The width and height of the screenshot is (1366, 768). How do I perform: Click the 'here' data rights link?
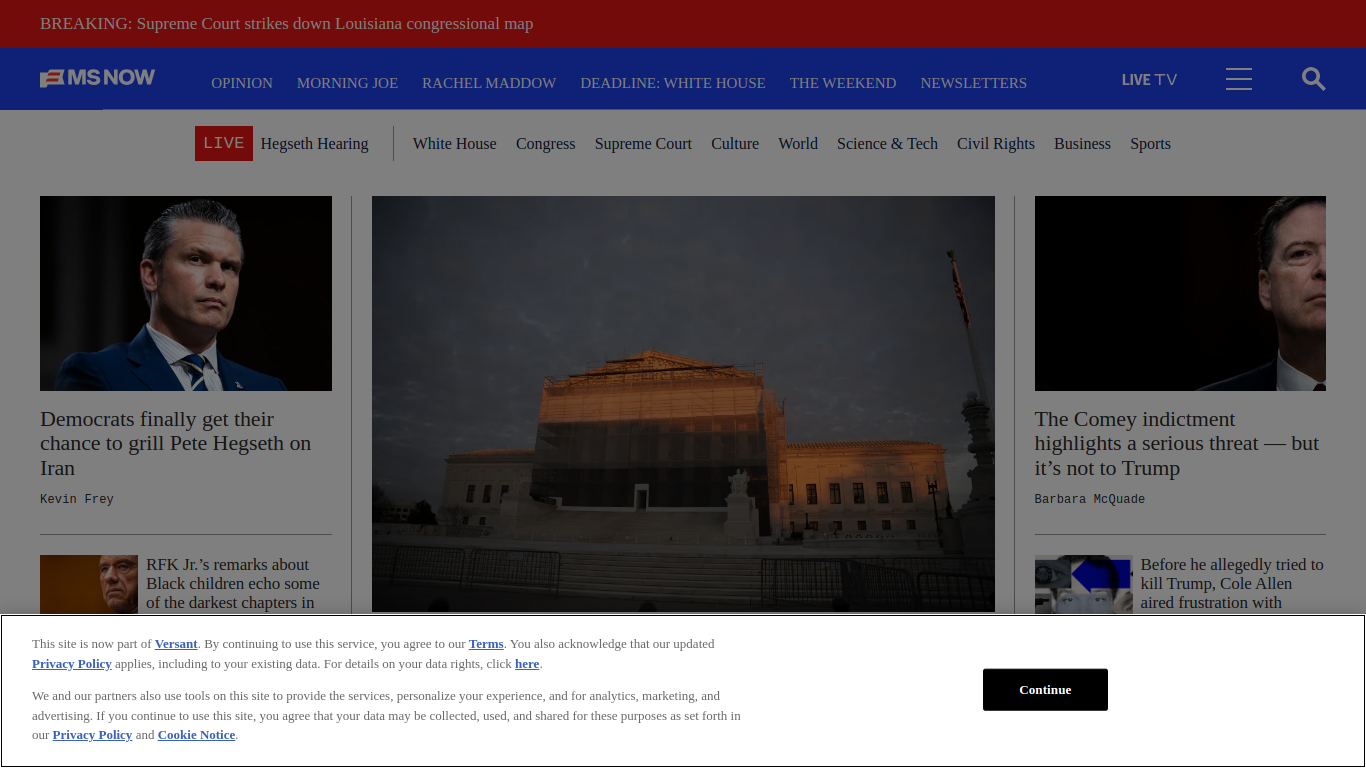click(527, 664)
